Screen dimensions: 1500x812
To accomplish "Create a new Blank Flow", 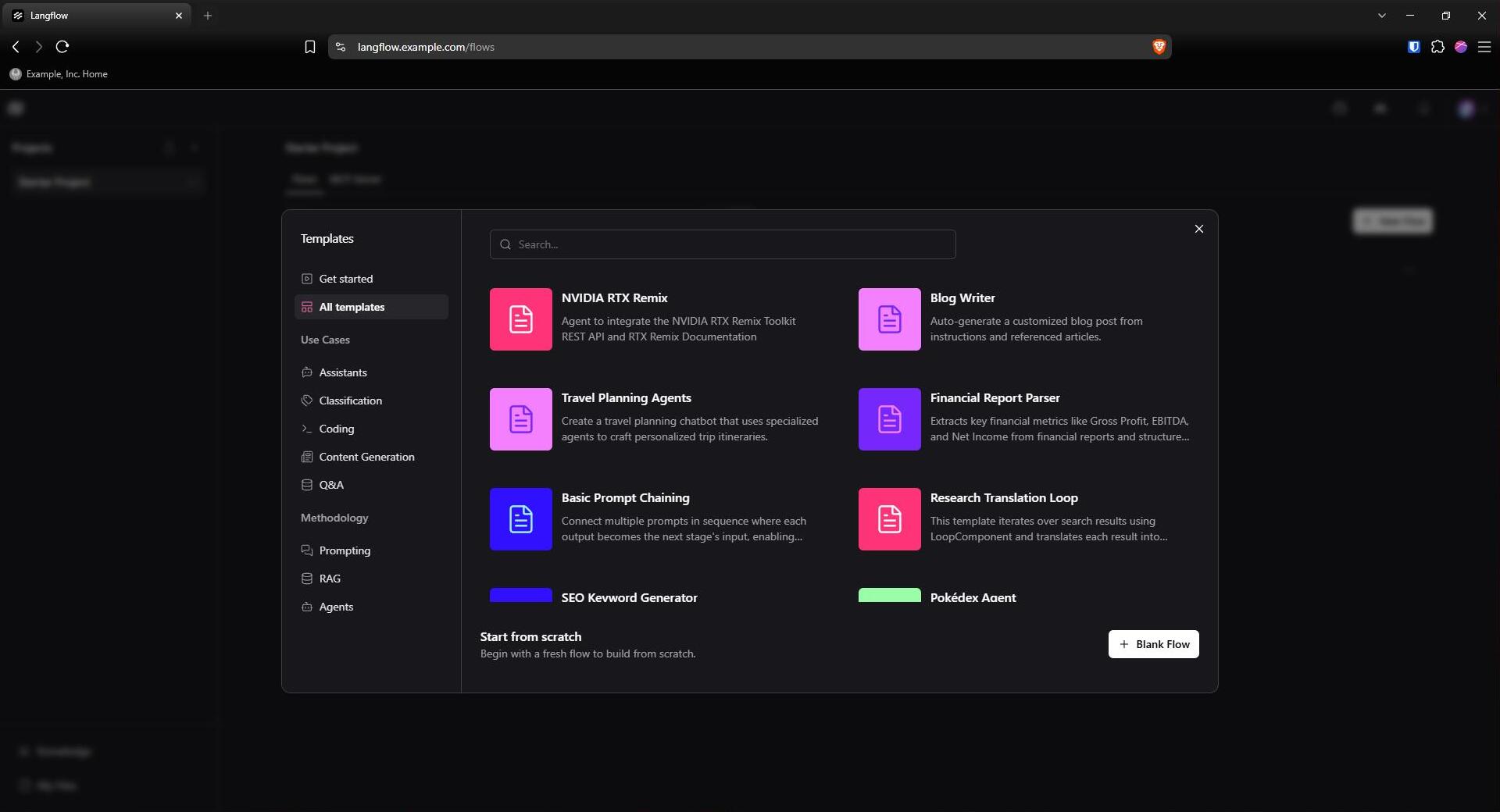I will (x=1154, y=644).
